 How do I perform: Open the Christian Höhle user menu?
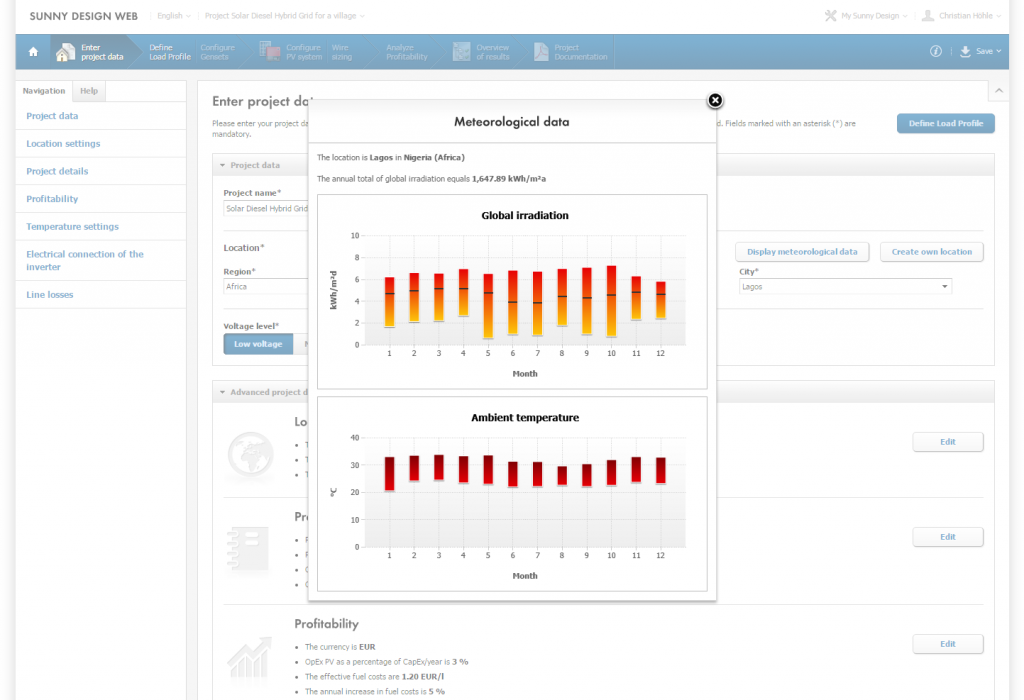pos(963,16)
